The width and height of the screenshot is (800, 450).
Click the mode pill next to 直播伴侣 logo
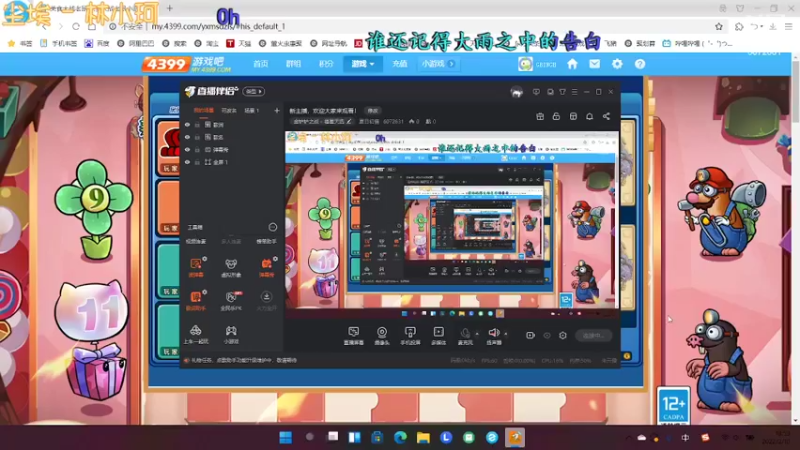tap(254, 91)
